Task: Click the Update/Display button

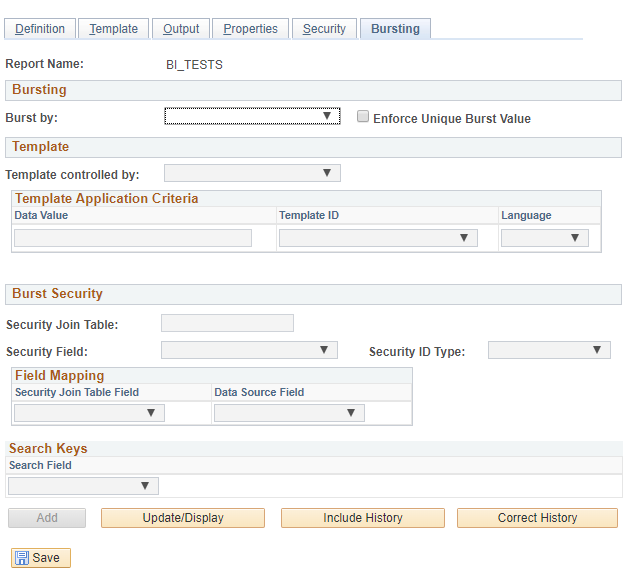Action: (183, 518)
